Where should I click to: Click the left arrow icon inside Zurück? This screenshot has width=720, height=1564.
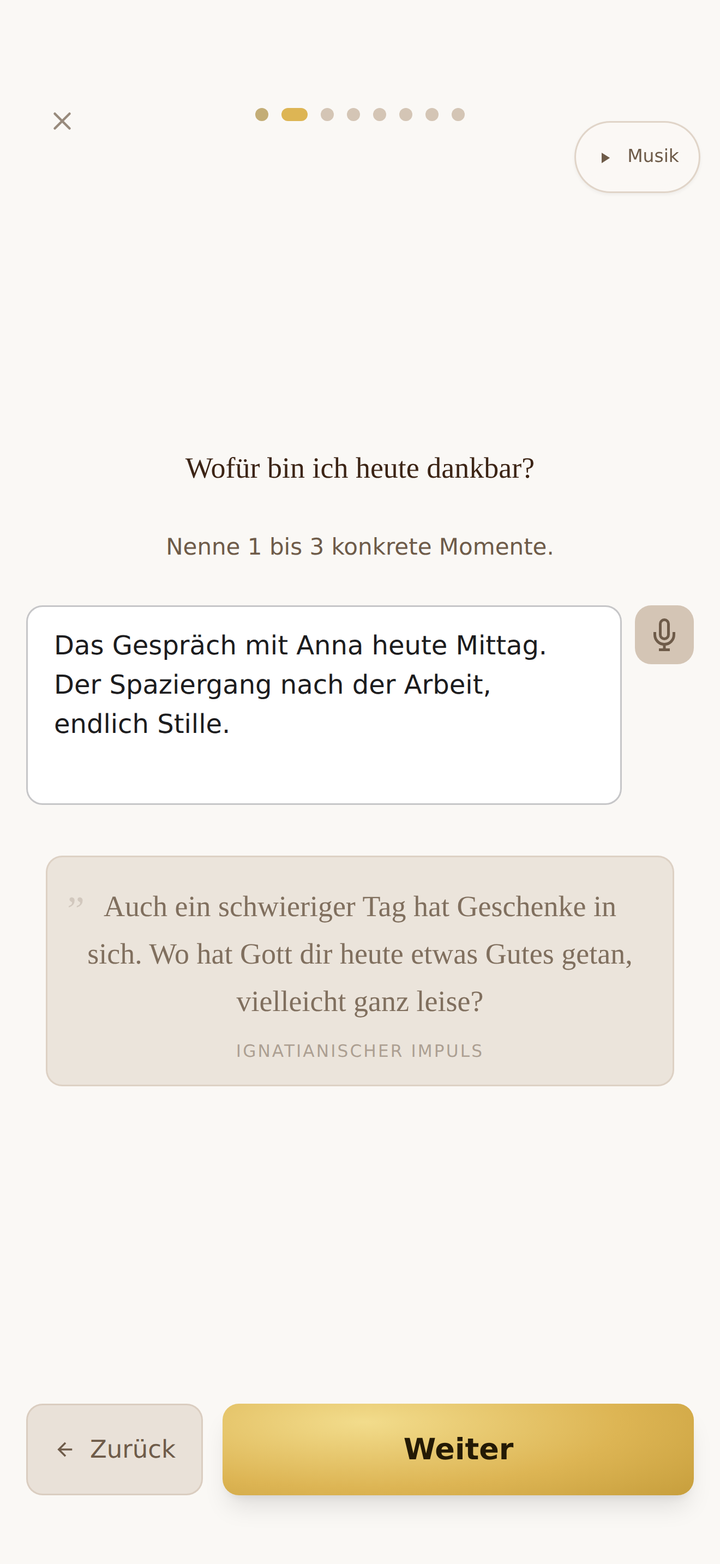[65, 1449]
